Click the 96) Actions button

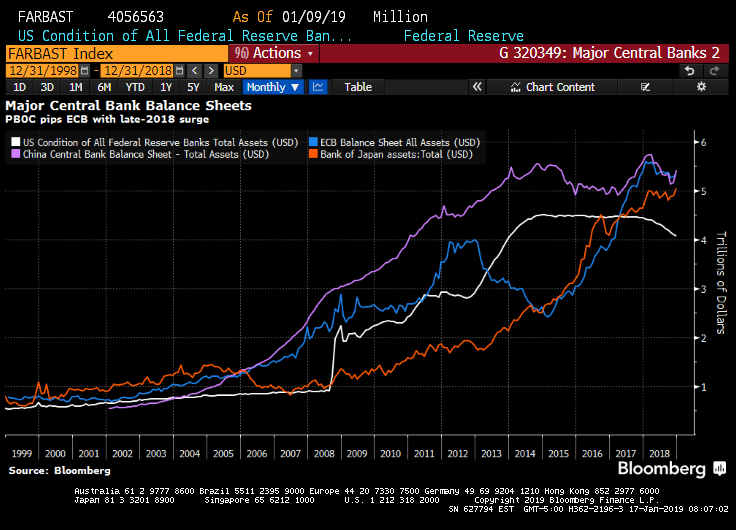point(274,54)
